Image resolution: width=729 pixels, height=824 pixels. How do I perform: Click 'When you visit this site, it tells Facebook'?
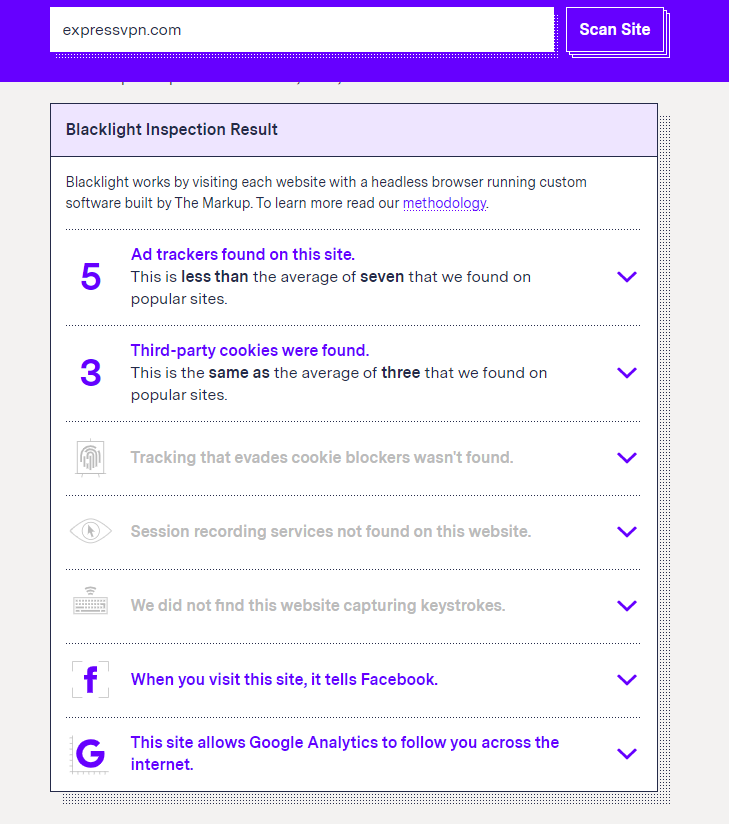284,680
